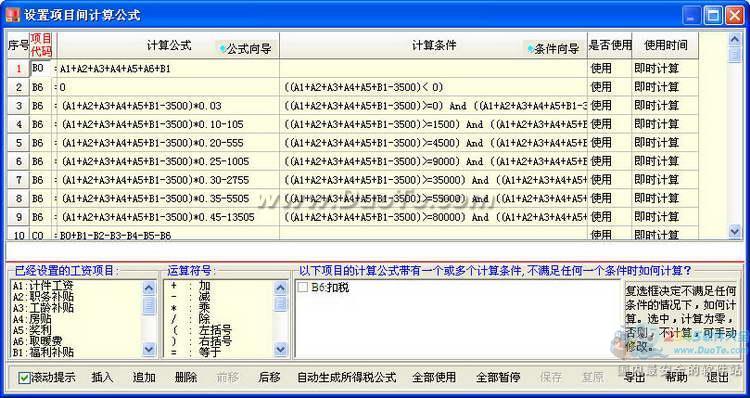Click operators list up arrow
Screen dimensions: 750x398
281,287
